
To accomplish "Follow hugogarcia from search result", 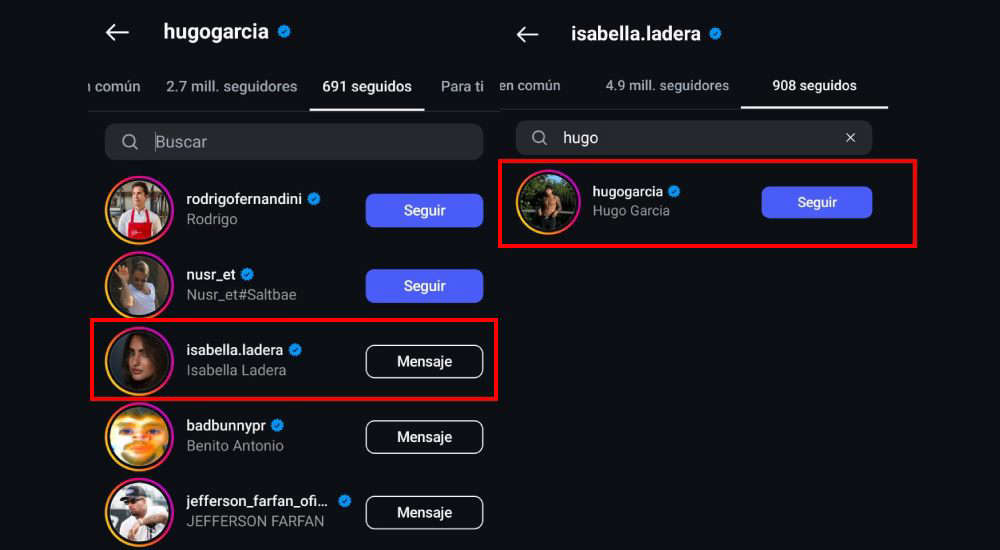I will [x=816, y=202].
